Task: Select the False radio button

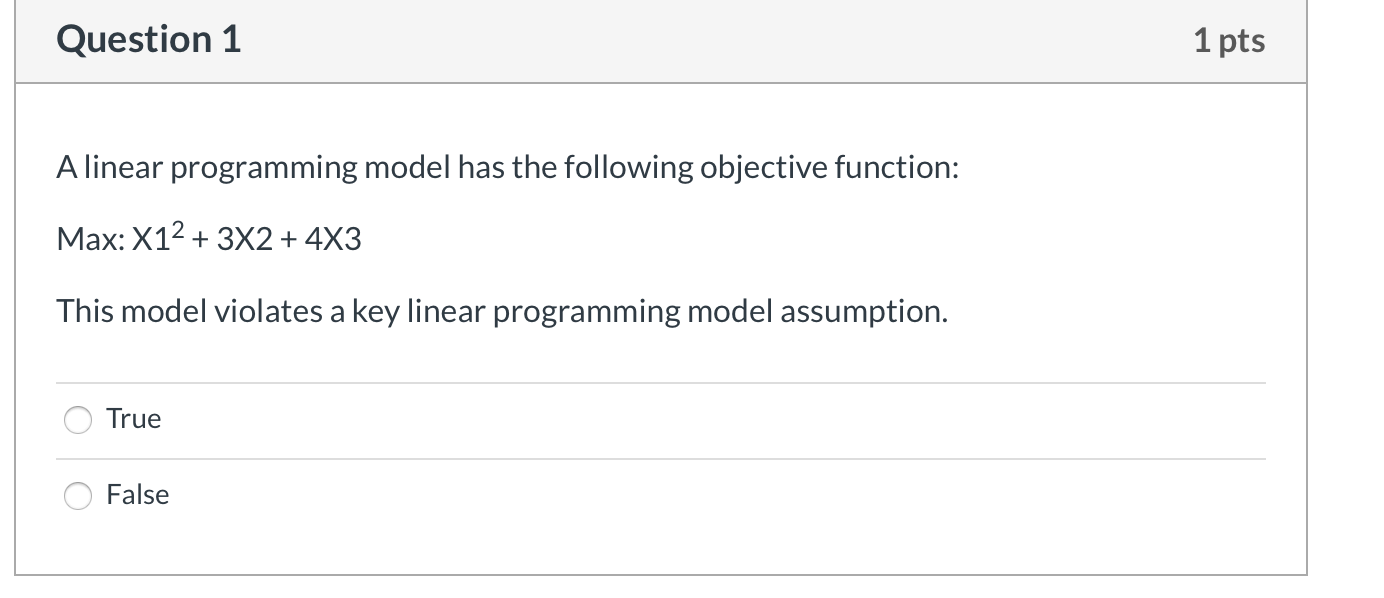Action: click(x=78, y=495)
